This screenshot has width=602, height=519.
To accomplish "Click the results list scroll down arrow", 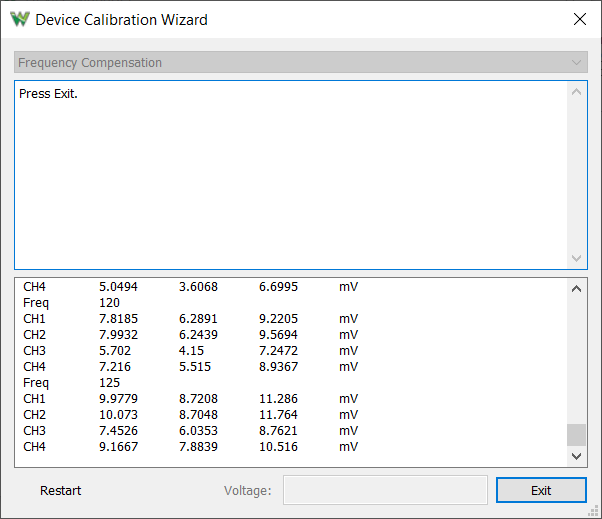I will (x=576, y=456).
